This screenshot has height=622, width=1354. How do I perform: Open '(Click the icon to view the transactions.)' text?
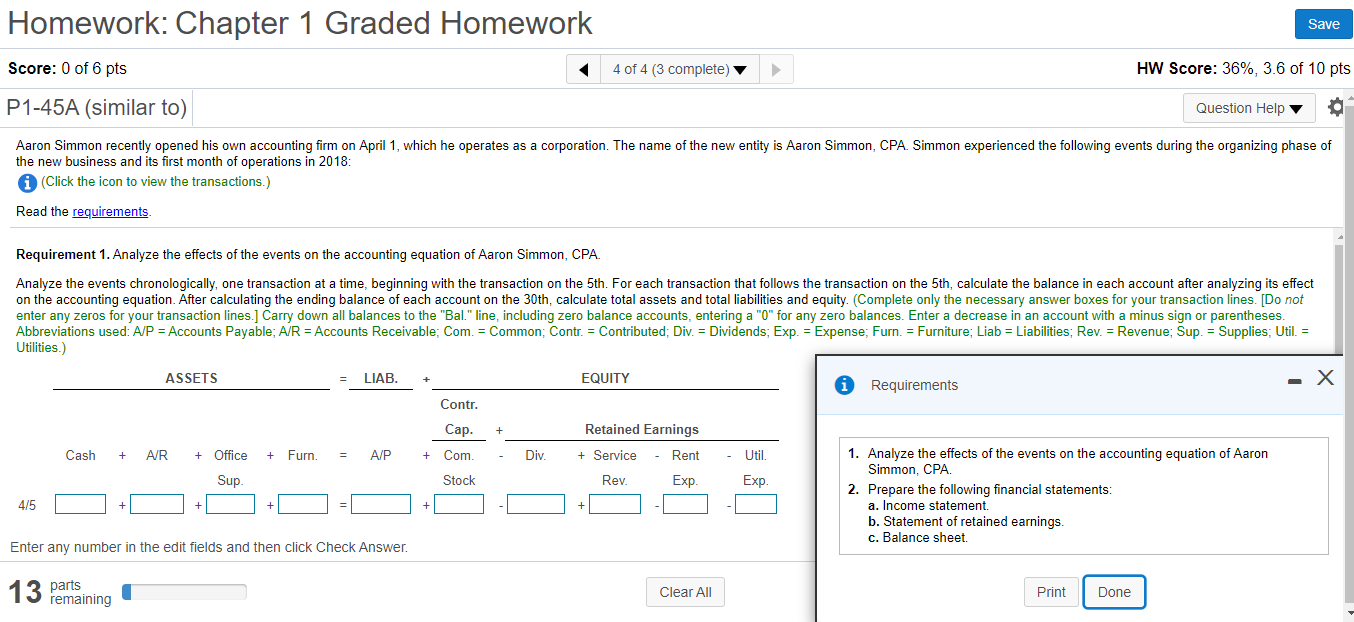click(x=155, y=182)
